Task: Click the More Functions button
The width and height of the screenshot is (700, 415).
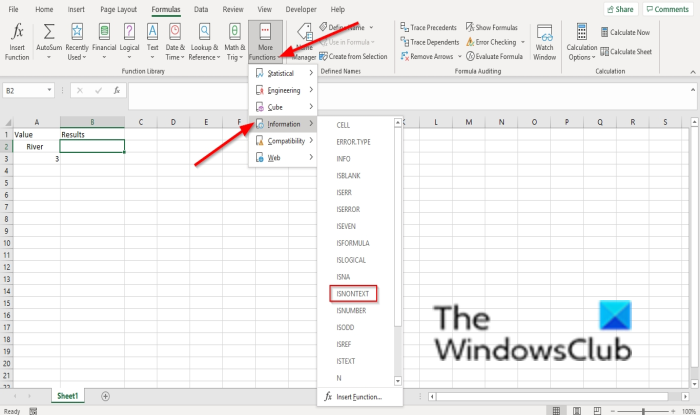Action: pyautogui.click(x=265, y=42)
